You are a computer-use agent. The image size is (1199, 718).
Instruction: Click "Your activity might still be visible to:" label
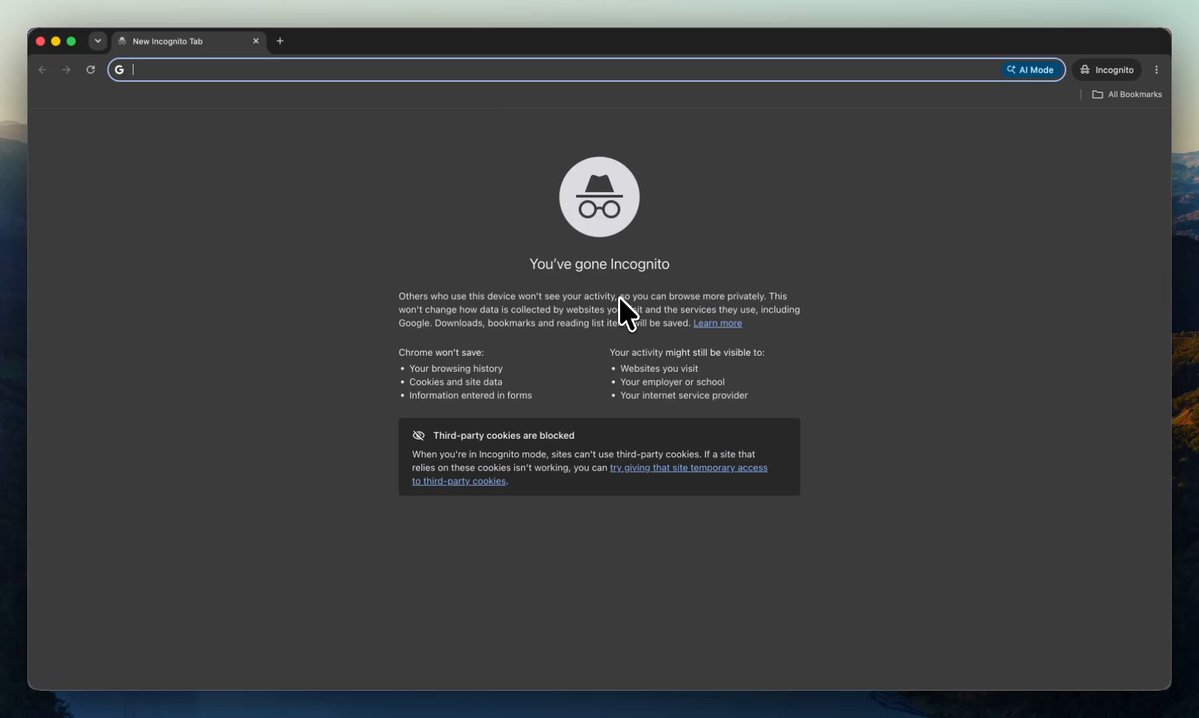687,353
